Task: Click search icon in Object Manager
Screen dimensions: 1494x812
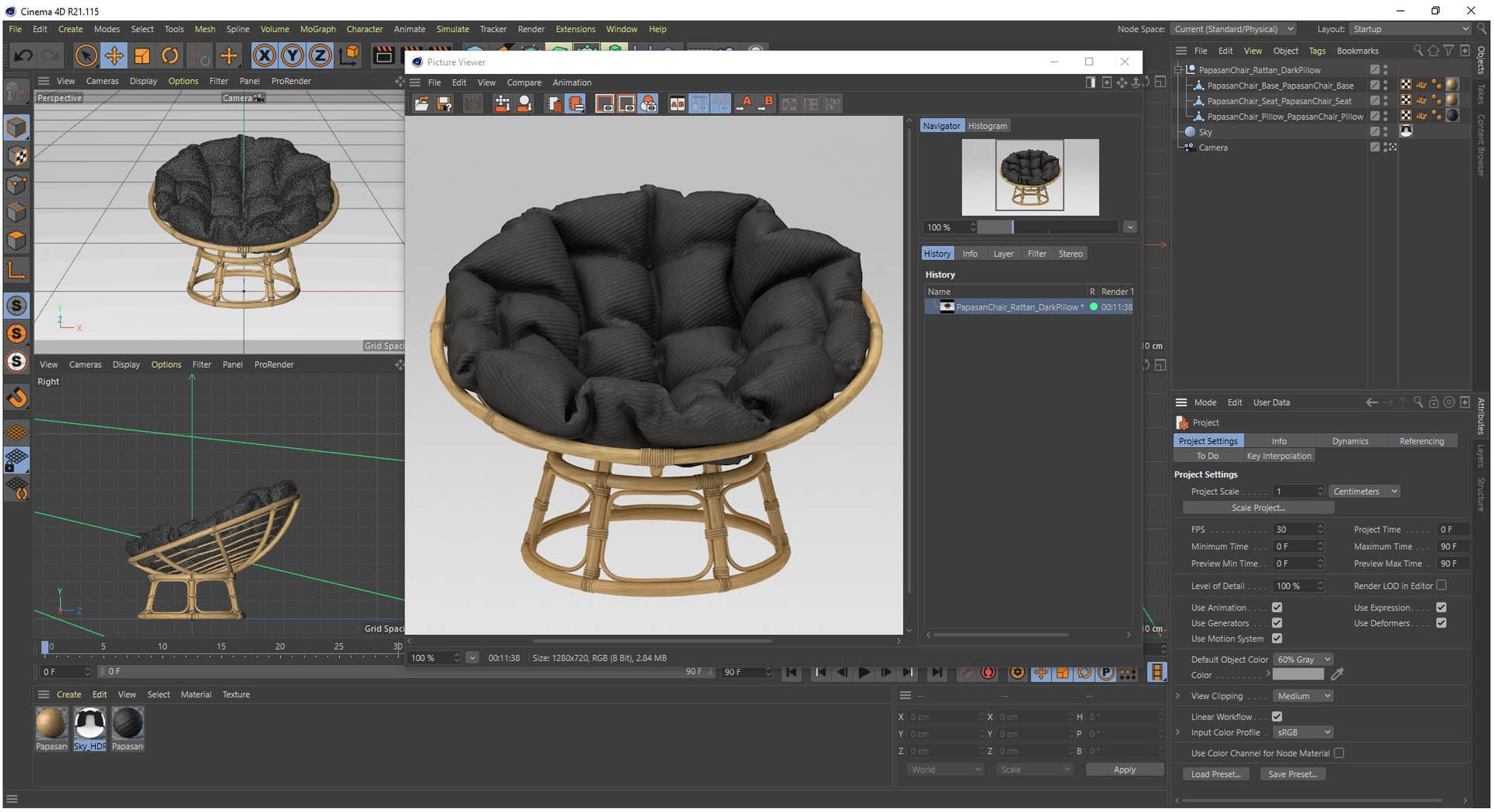Action: [1418, 51]
